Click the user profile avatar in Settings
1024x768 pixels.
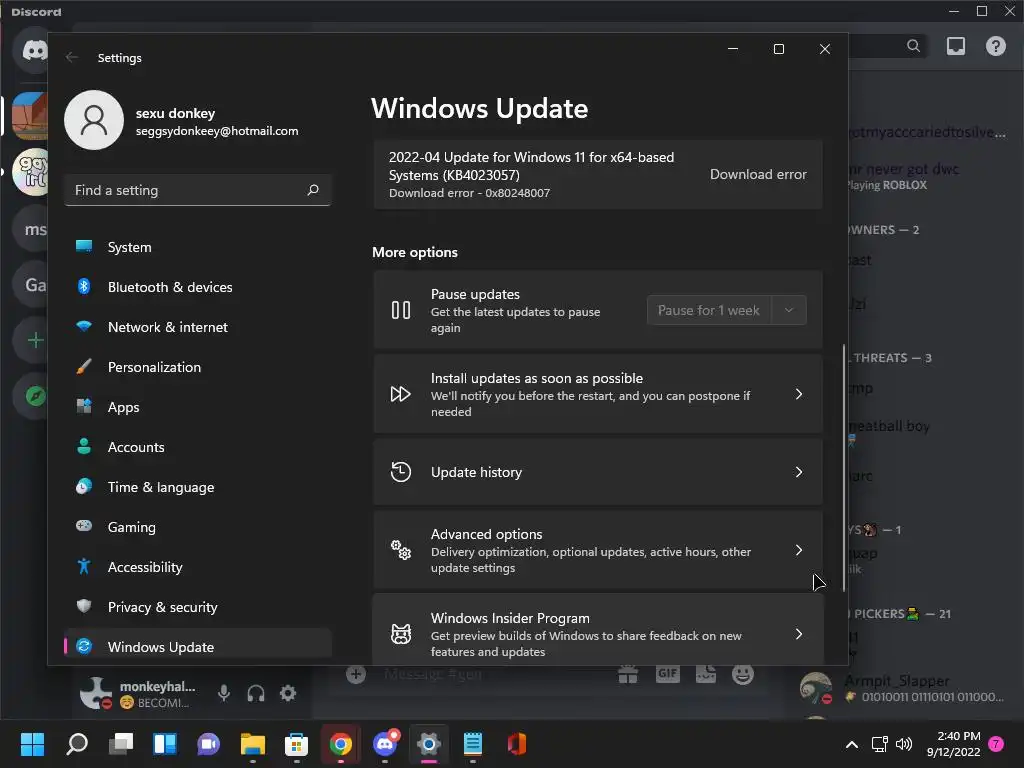[94, 120]
